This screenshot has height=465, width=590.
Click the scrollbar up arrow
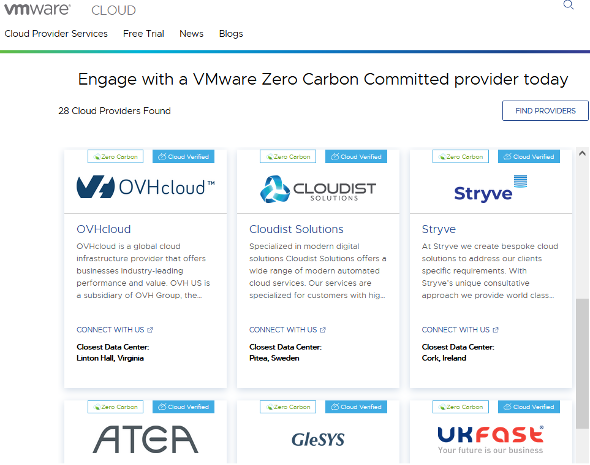click(582, 153)
